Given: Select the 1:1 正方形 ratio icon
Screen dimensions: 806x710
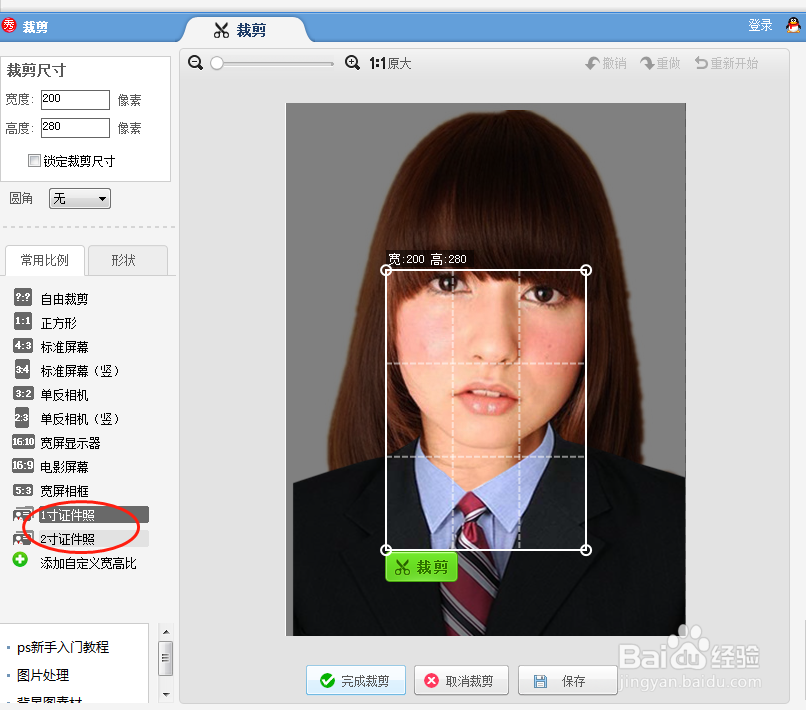Looking at the screenshot, I should click(23, 321).
